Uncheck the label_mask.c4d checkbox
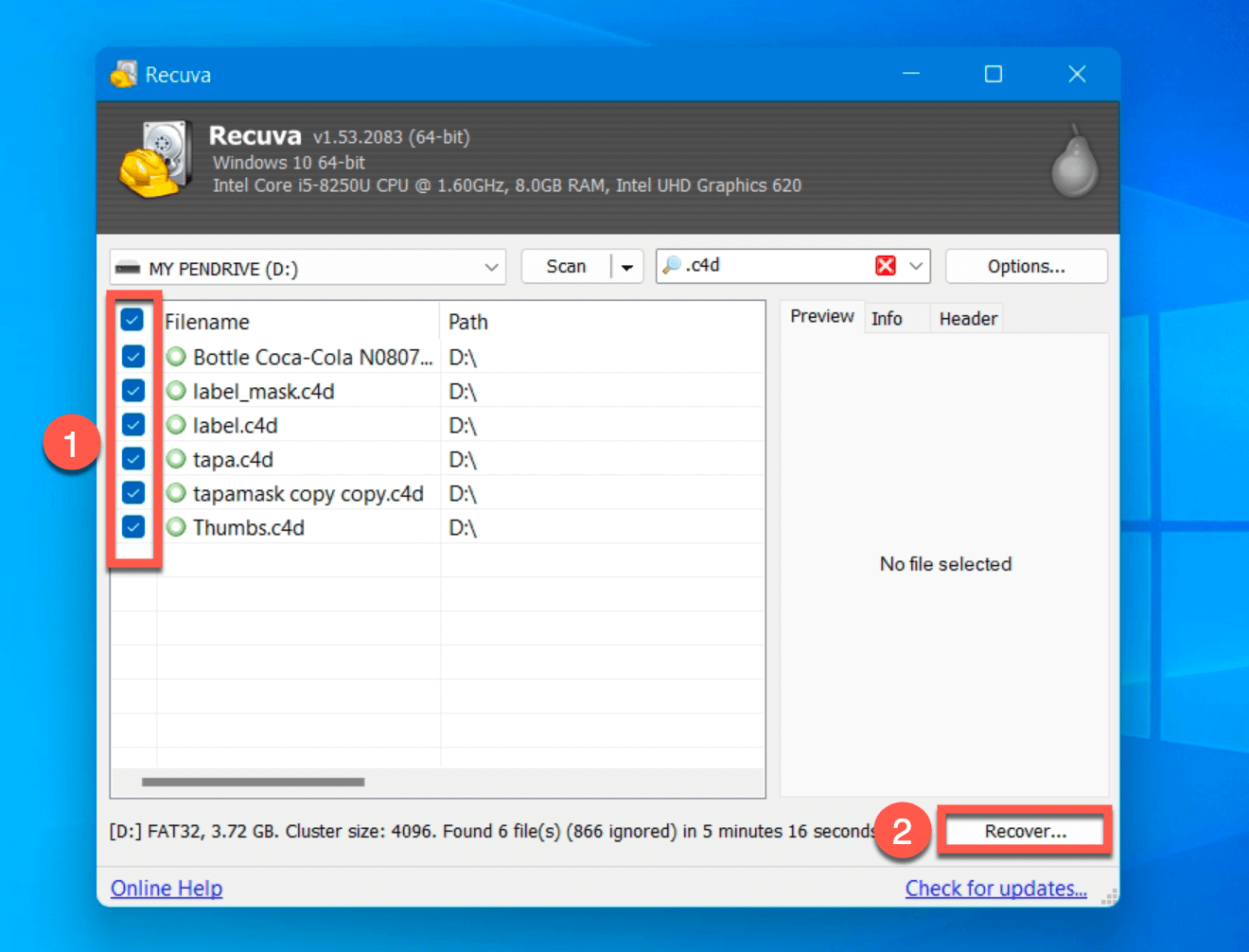This screenshot has width=1249, height=952. (x=133, y=391)
